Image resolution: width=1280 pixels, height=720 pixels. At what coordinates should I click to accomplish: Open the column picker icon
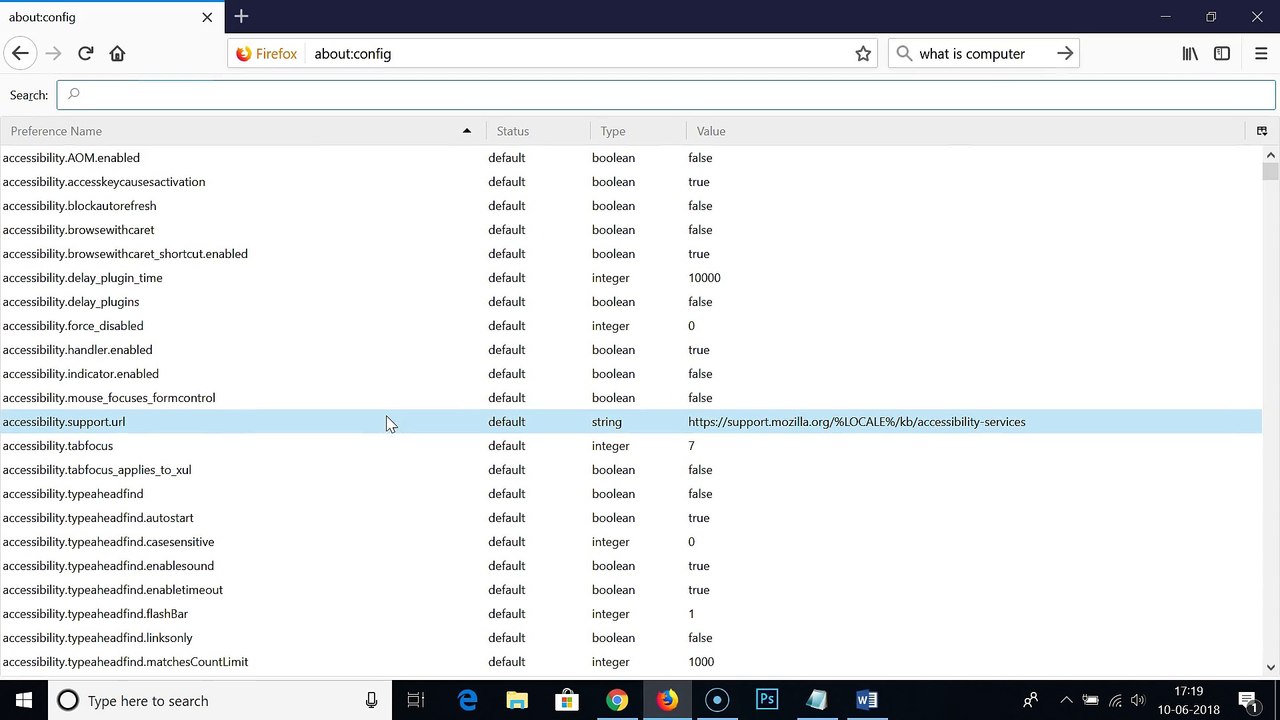click(1262, 131)
